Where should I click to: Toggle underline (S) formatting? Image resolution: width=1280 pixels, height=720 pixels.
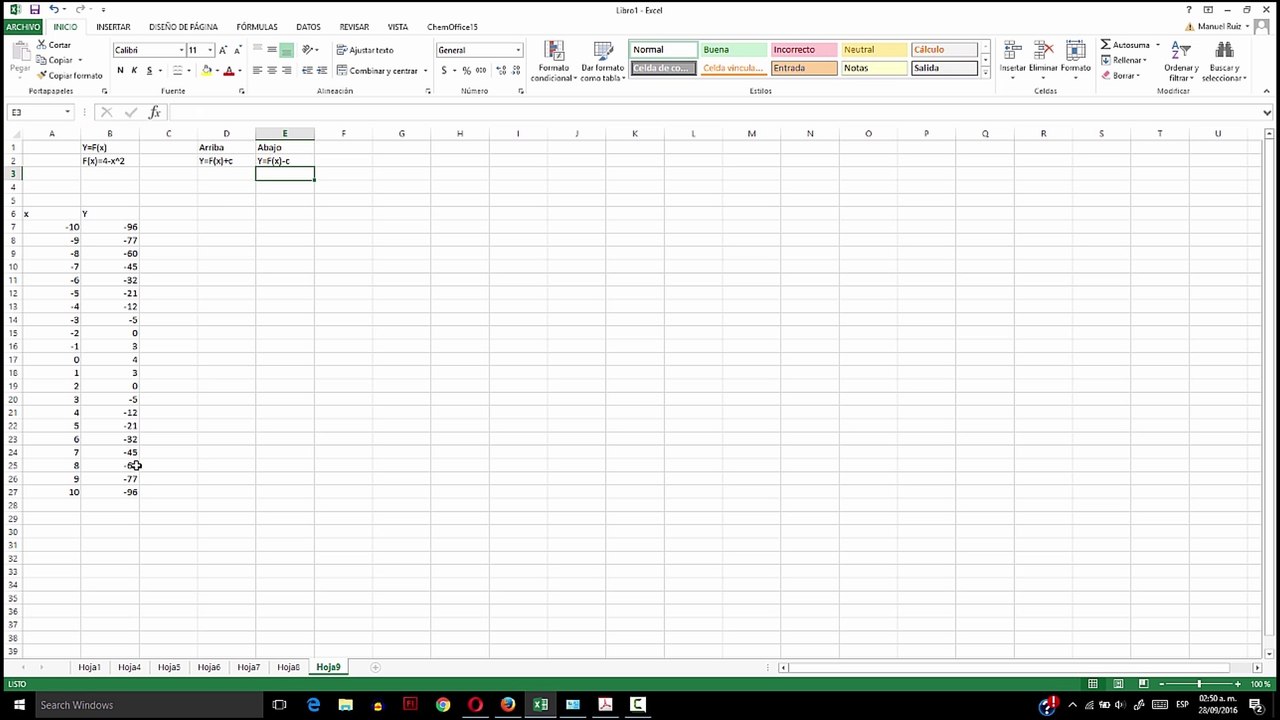[149, 71]
